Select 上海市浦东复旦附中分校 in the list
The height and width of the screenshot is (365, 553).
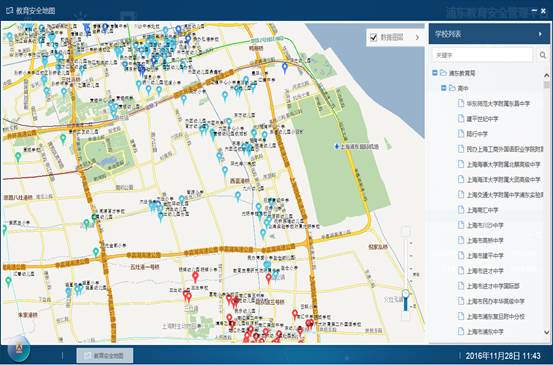click(495, 317)
